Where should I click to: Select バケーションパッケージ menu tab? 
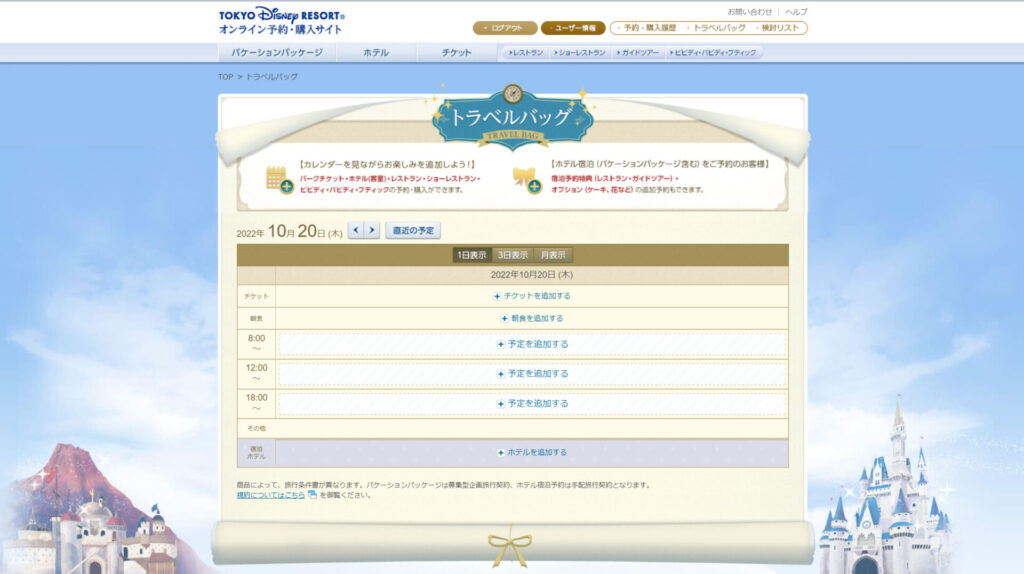(277, 52)
